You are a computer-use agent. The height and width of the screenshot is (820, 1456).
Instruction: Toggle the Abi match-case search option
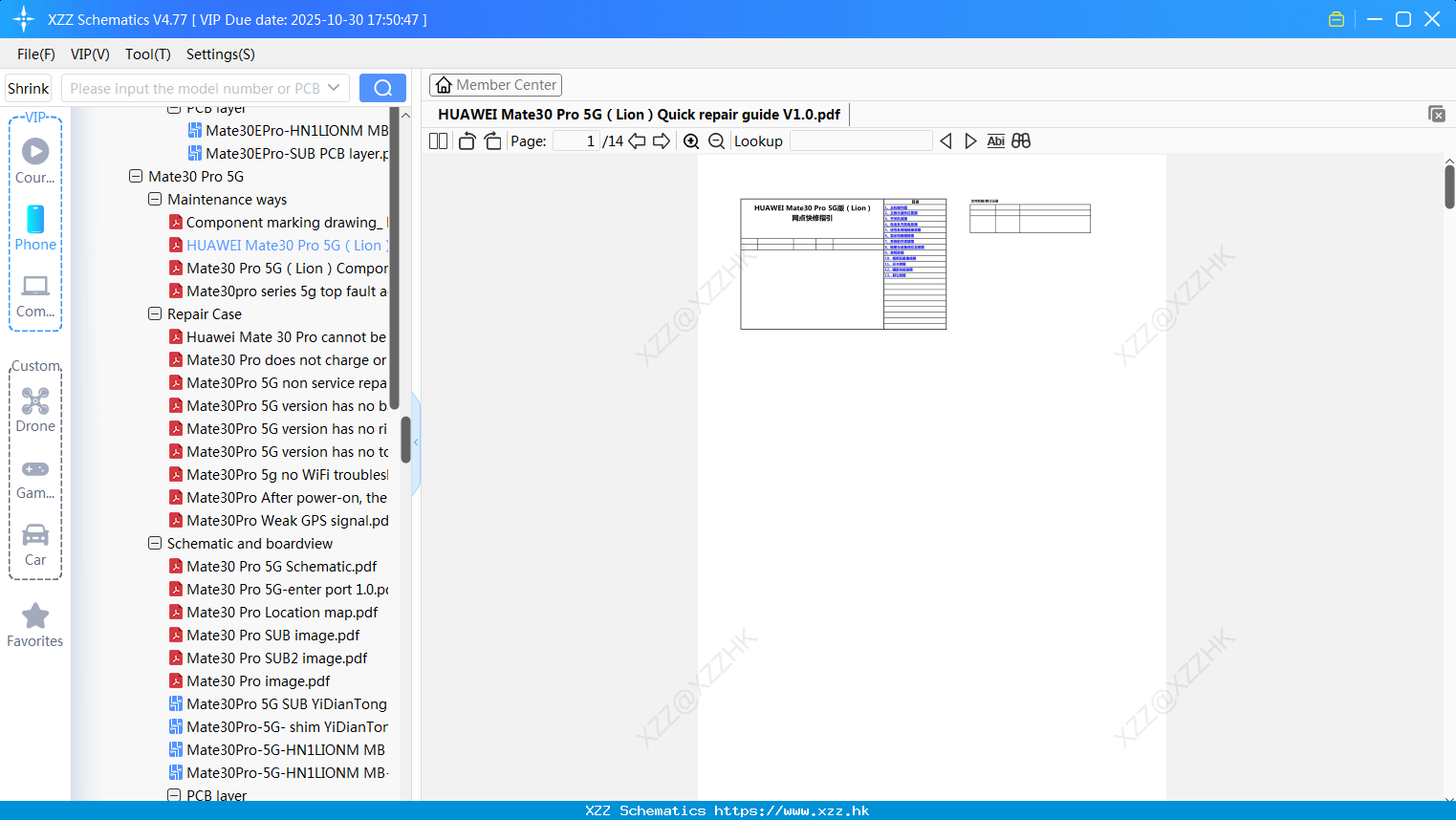tap(995, 141)
